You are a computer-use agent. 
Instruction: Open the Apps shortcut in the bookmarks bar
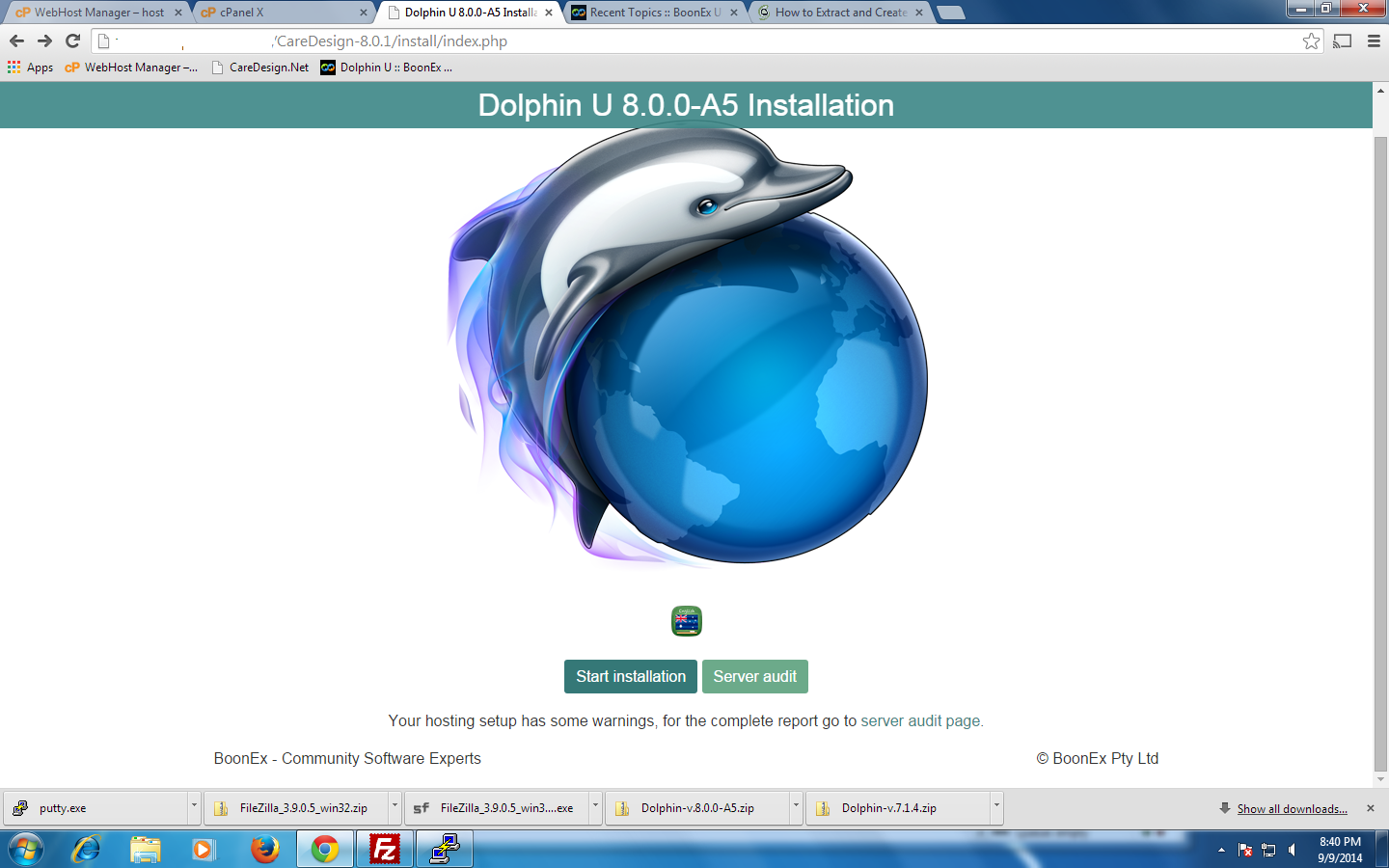(30, 68)
